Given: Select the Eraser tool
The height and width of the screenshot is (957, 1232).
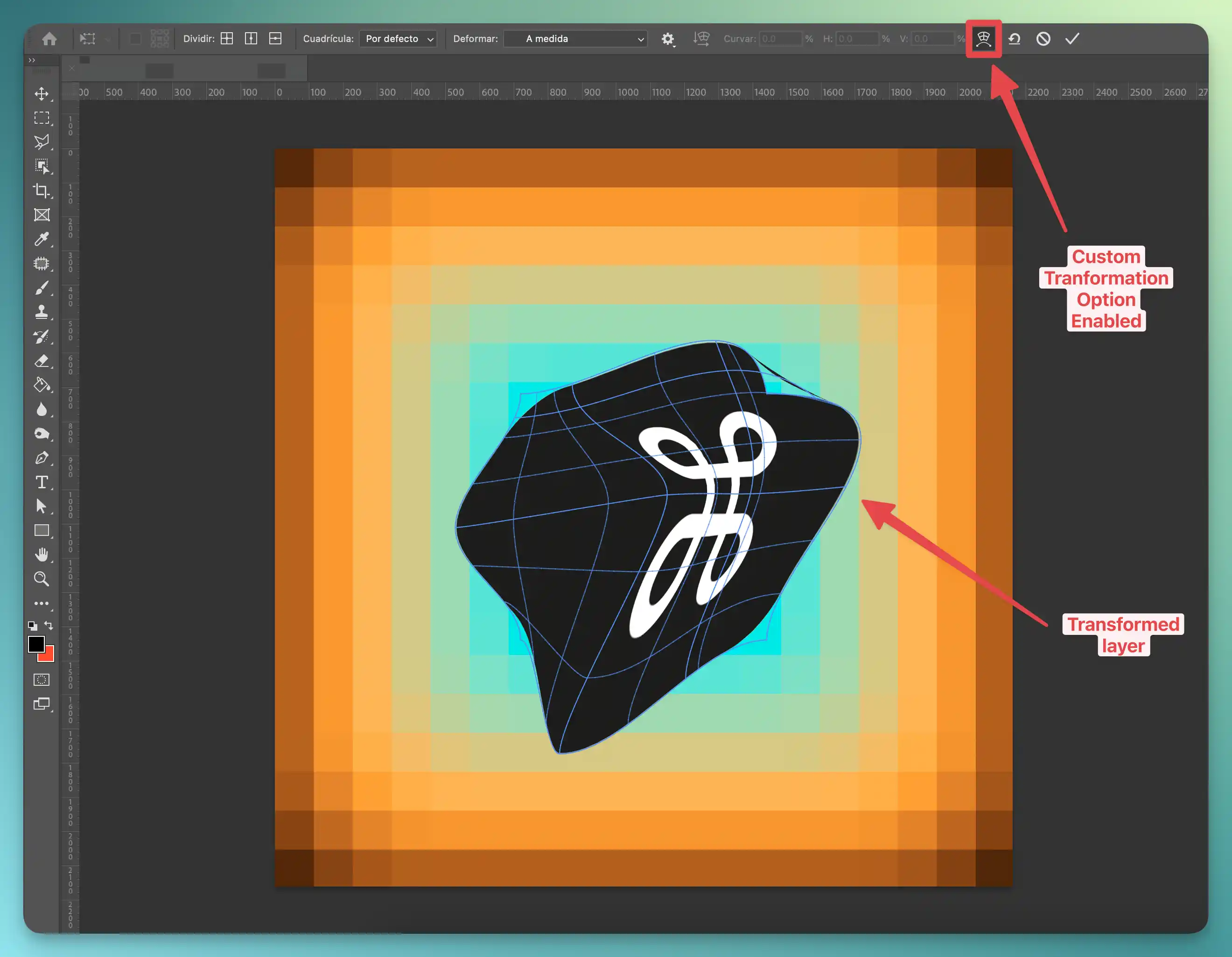Looking at the screenshot, I should tap(42, 361).
